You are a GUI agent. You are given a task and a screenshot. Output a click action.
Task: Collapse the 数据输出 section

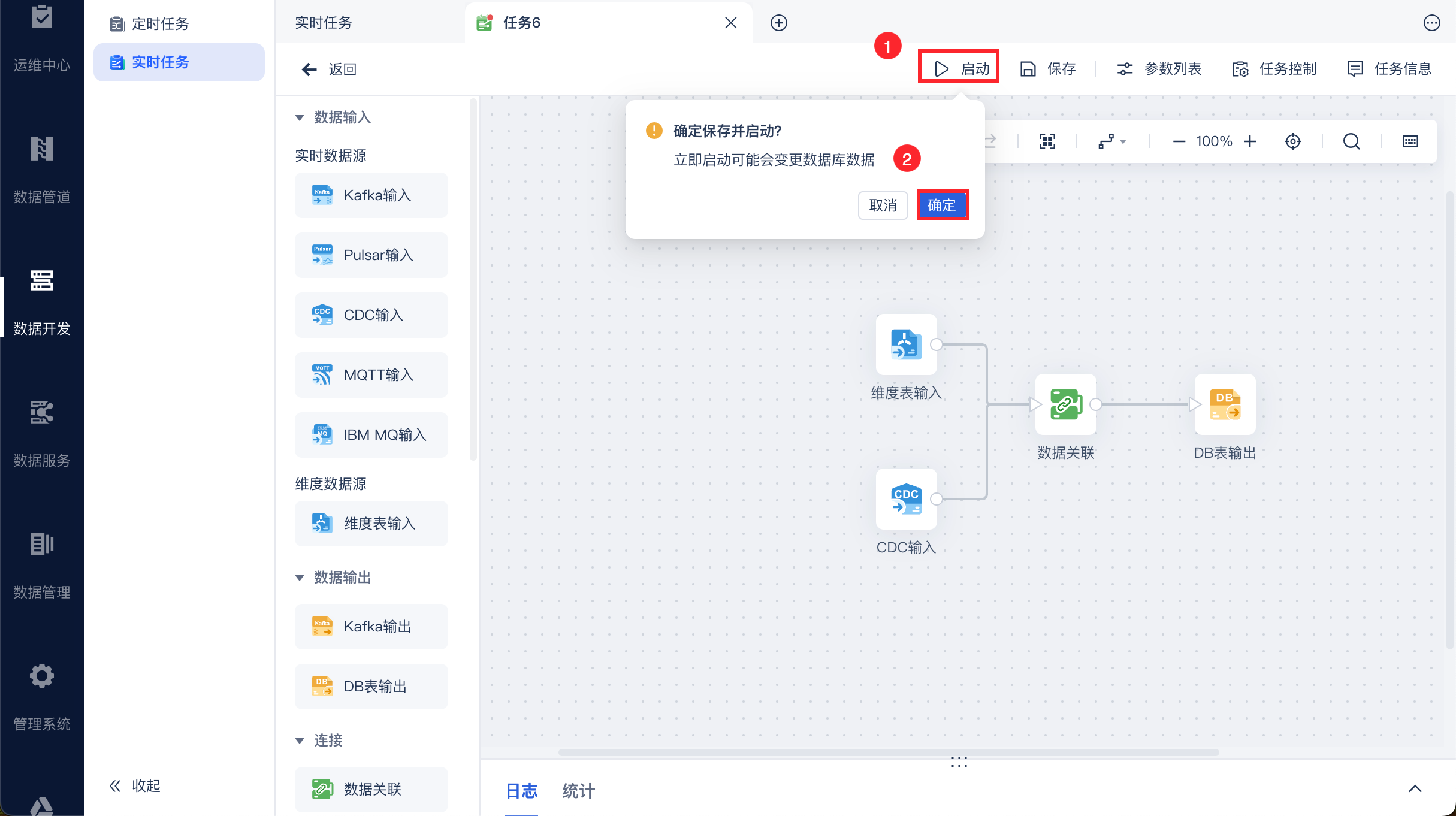300,578
